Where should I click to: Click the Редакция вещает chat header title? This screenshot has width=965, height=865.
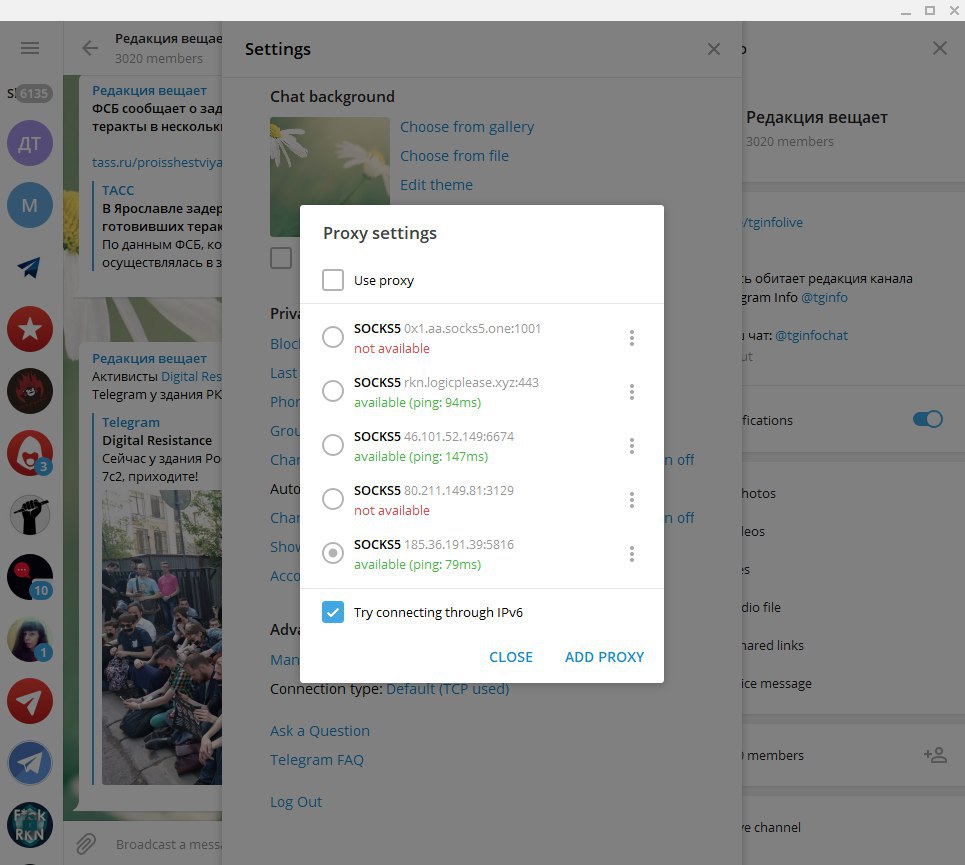pos(169,38)
